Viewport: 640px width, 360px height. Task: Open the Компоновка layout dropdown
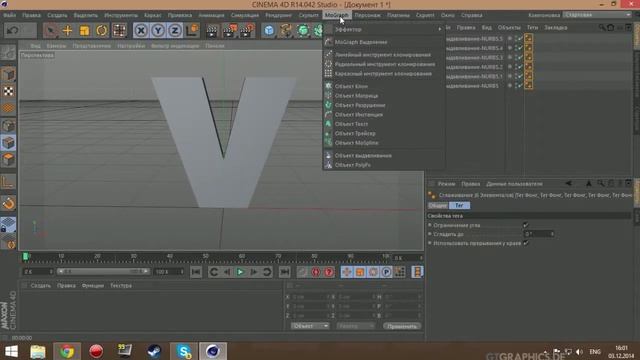click(598, 15)
